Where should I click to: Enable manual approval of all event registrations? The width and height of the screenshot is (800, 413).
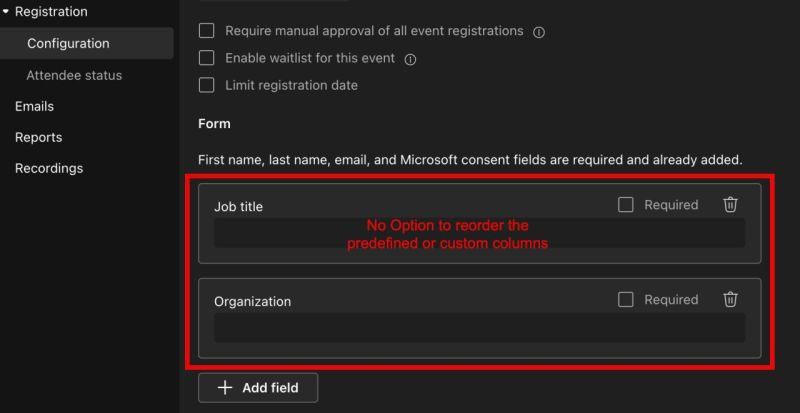207,31
